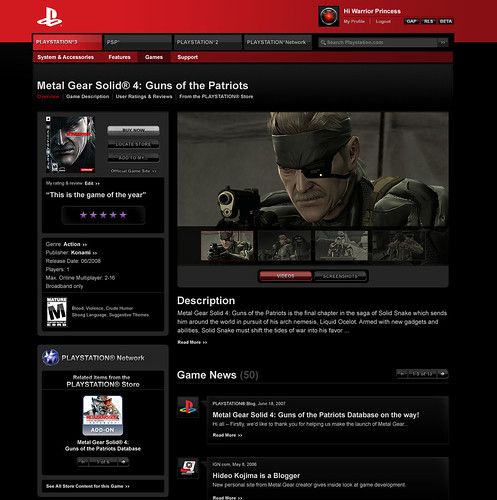
Task: Go to next Game News page arrow
Action: (x=442, y=374)
